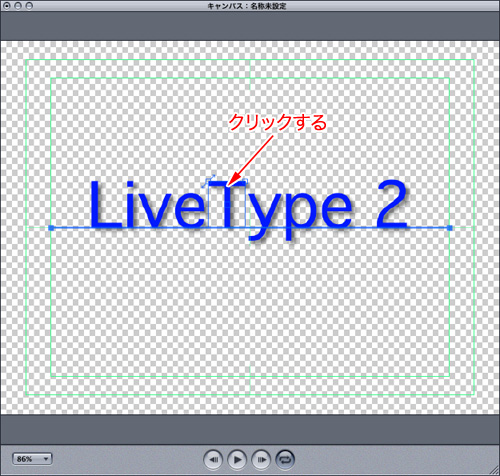Minimize the canvas window
The width and height of the screenshot is (500, 476).
[x=18, y=6]
